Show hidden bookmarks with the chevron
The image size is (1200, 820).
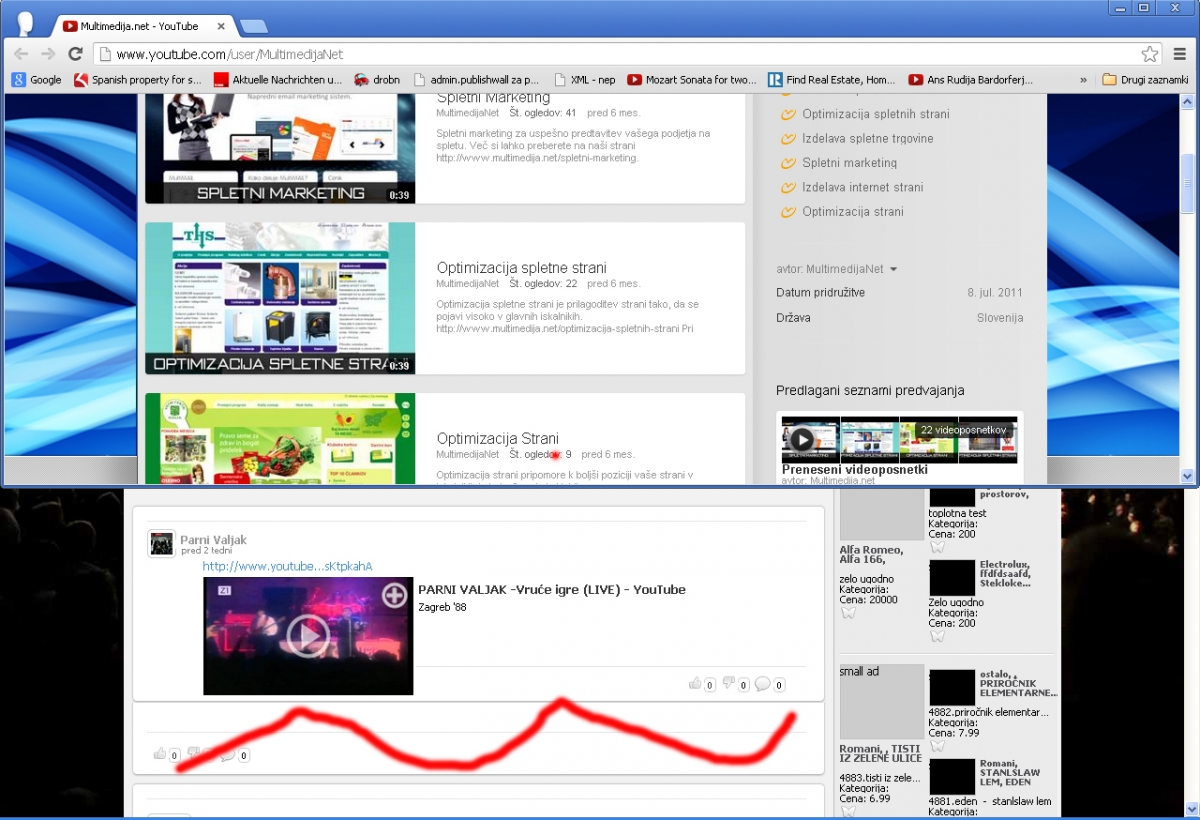[1083, 80]
